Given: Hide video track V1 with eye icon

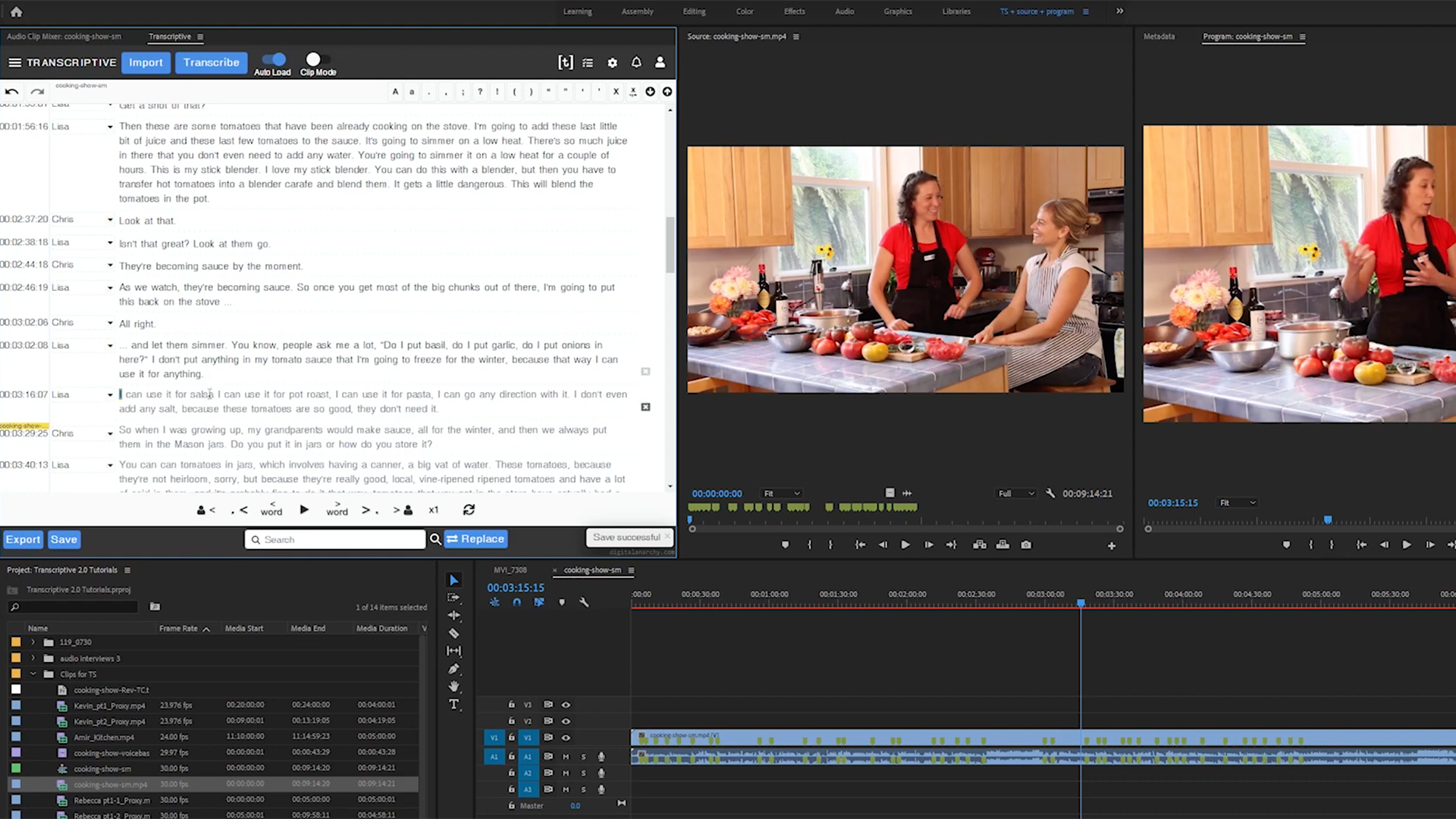Looking at the screenshot, I should (566, 737).
